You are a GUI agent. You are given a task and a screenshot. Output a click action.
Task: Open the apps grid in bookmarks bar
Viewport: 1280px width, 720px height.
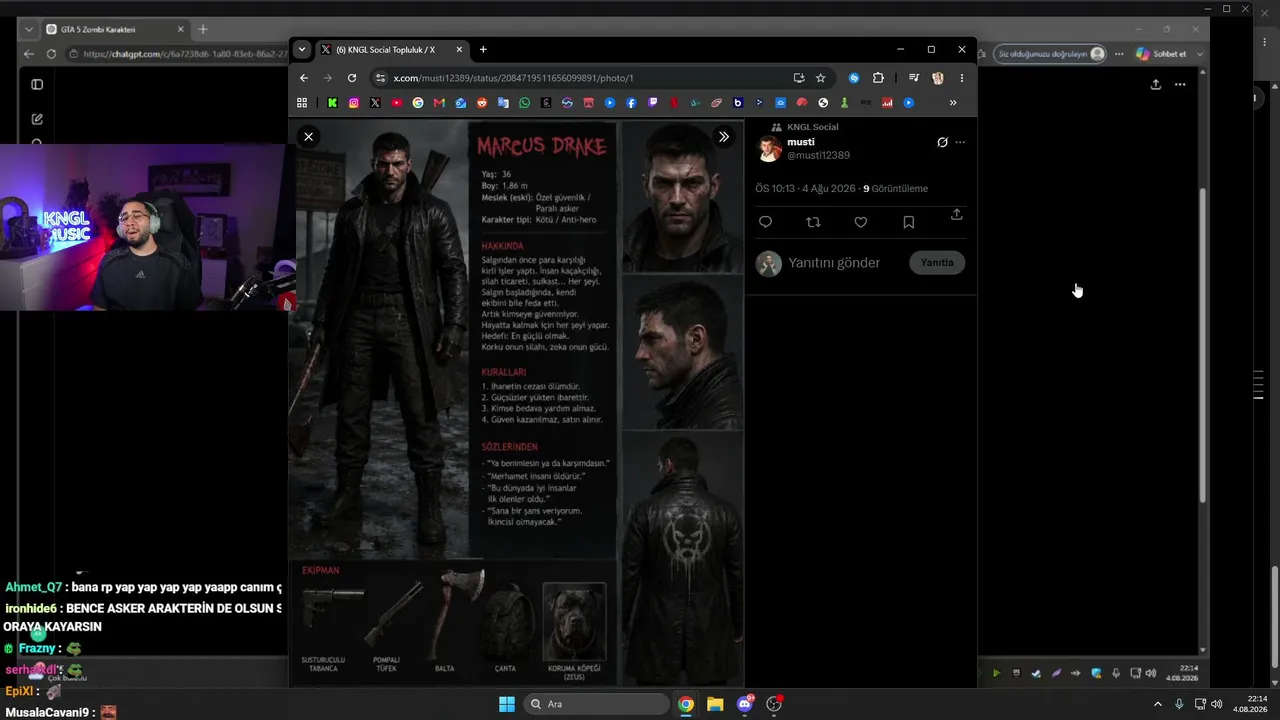(x=302, y=103)
